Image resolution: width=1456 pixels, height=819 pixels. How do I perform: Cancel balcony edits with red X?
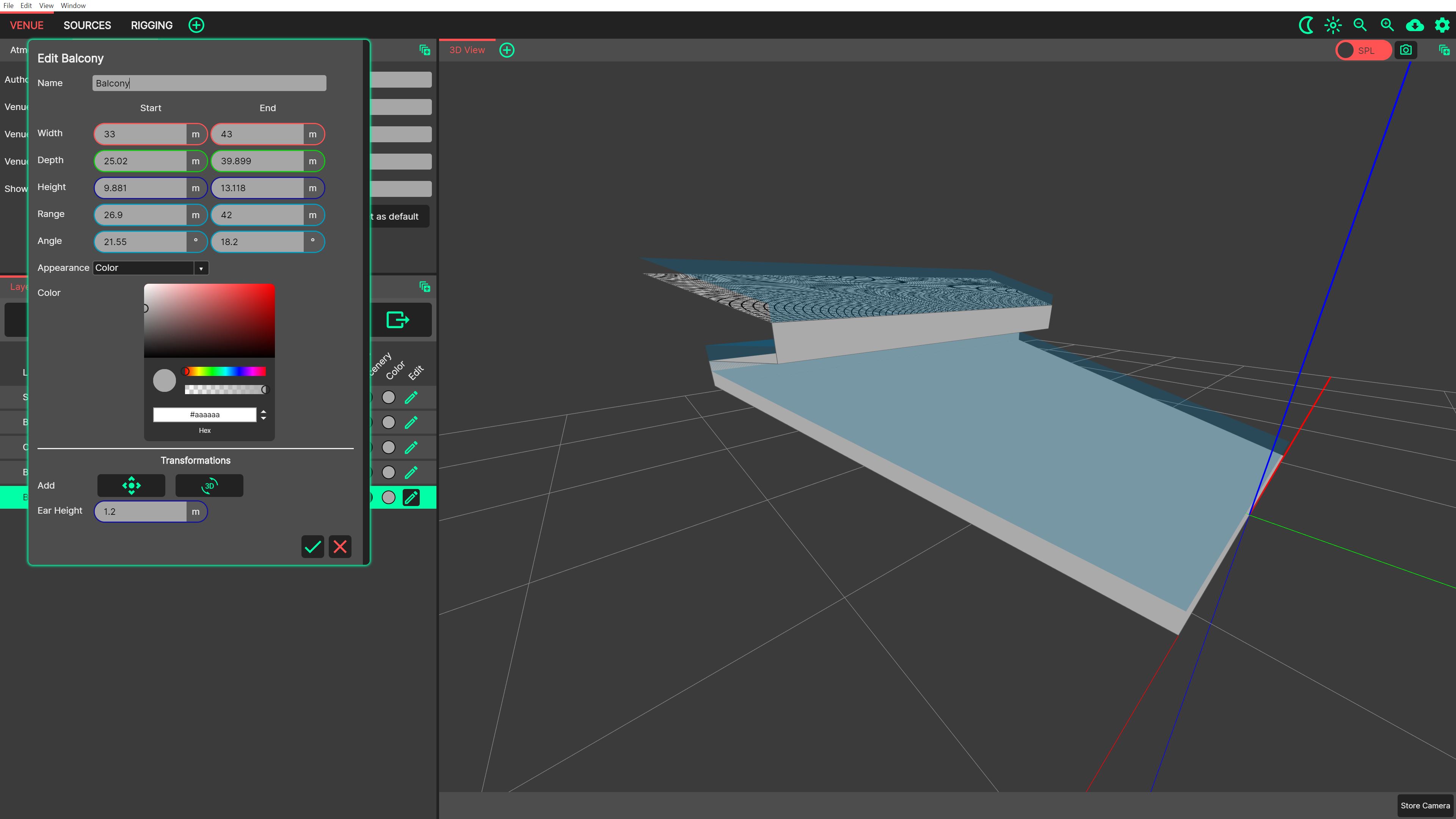[340, 546]
